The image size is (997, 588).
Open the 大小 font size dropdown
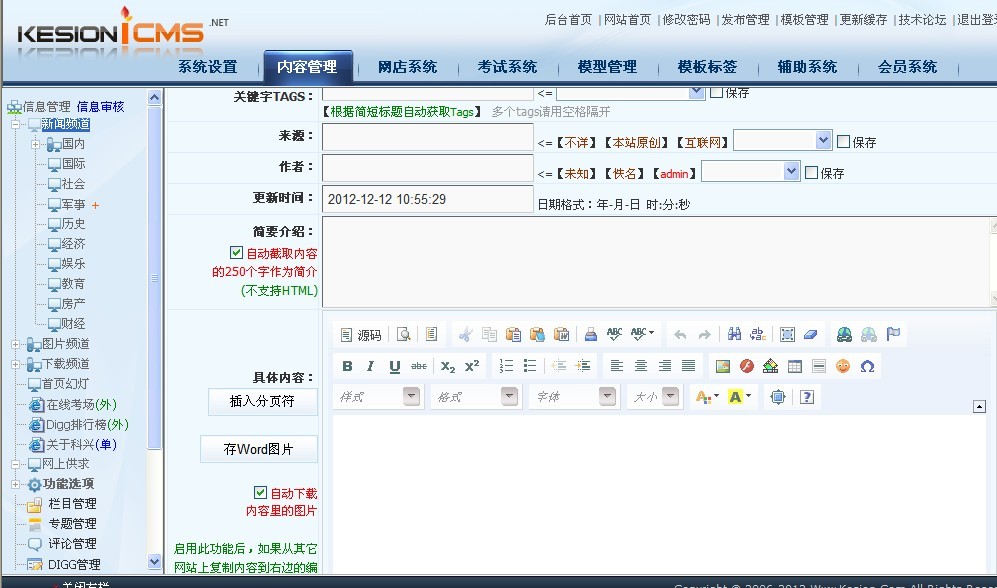655,396
